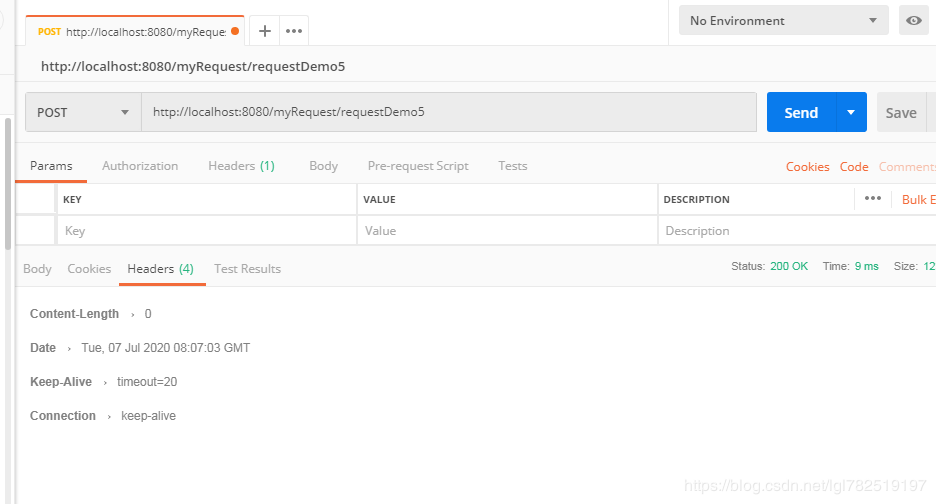This screenshot has width=936, height=504.
Task: Switch to the Authorization tab
Action: [140, 166]
